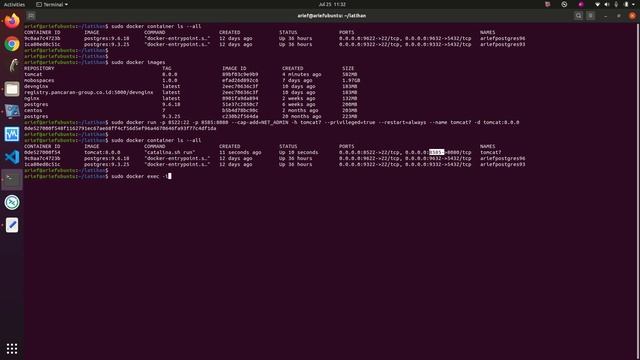Screen dimensions: 640x360
Task: Open the System Monitor dock icon
Action: 12,134
